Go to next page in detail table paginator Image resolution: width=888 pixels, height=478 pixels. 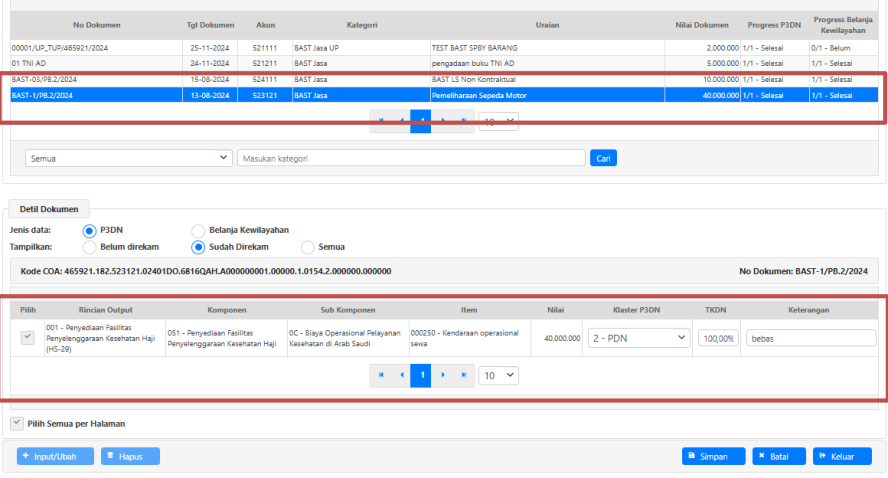(x=443, y=375)
